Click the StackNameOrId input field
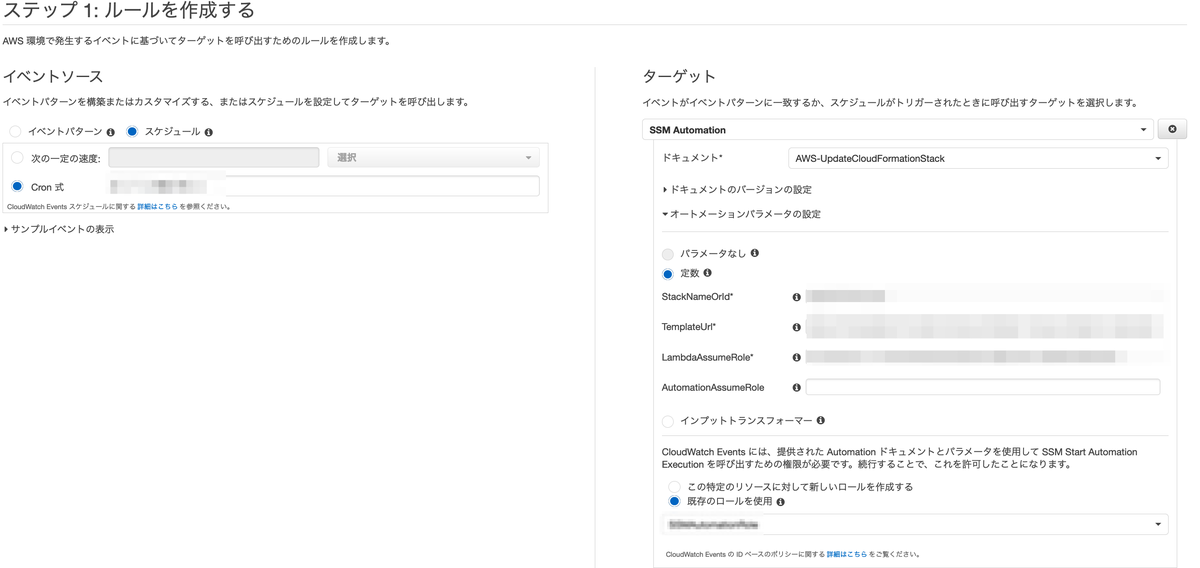The height and width of the screenshot is (568, 1200). pyautogui.click(x=985, y=297)
